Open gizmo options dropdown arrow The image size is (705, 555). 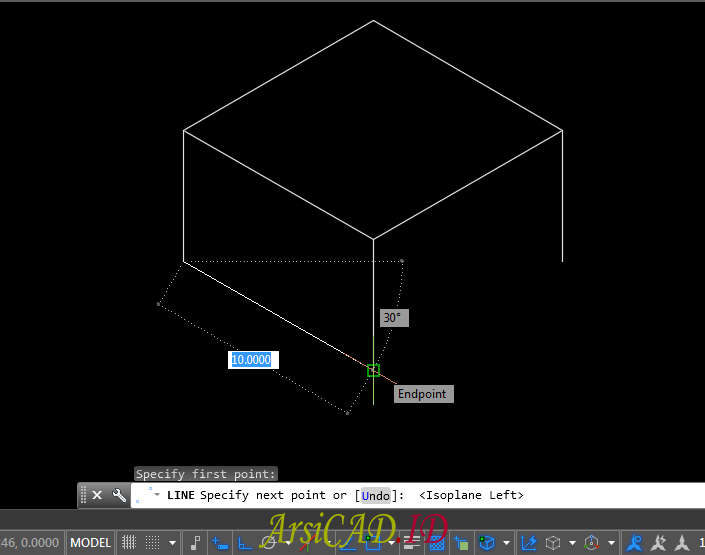pos(611,543)
